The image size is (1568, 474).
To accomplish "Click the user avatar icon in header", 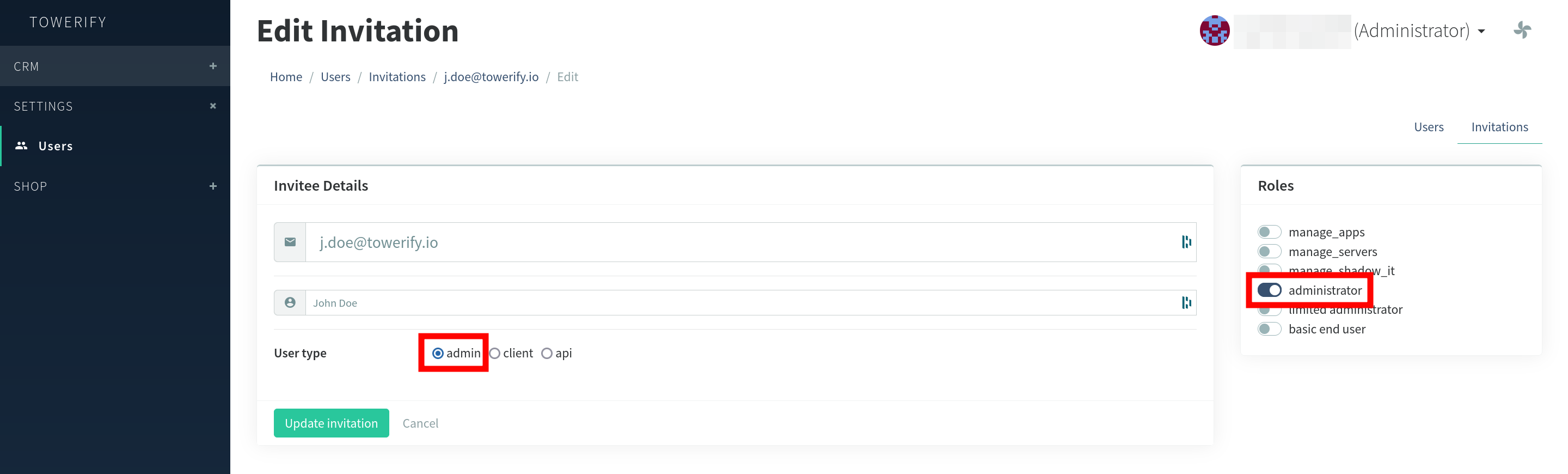I will point(1214,31).
